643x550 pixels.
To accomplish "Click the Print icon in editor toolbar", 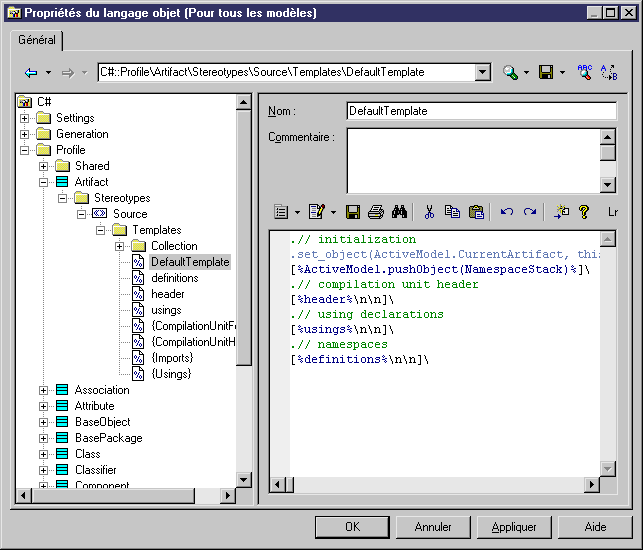I will [x=375, y=212].
